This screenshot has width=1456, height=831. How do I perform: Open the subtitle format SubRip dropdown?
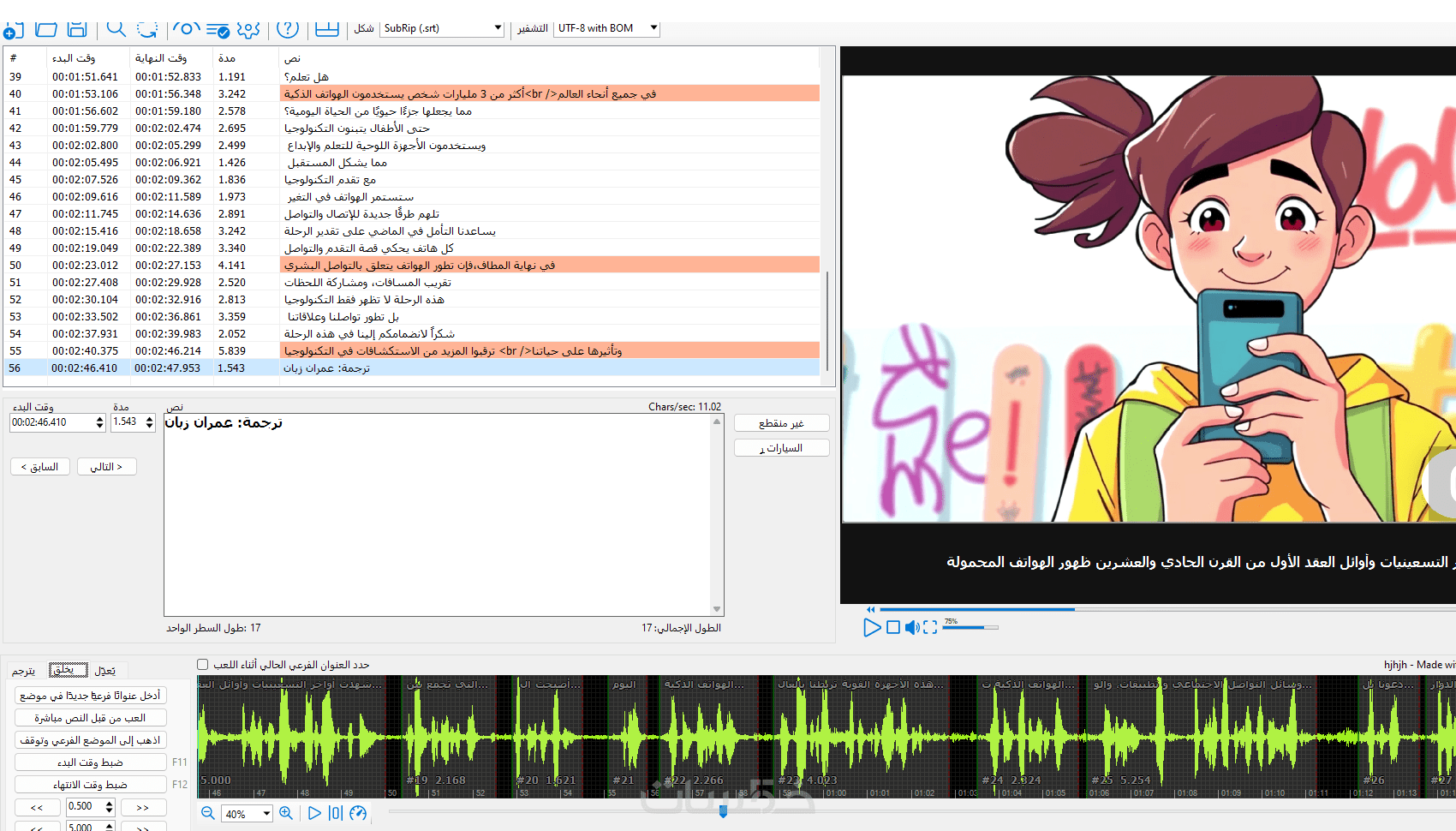click(443, 28)
